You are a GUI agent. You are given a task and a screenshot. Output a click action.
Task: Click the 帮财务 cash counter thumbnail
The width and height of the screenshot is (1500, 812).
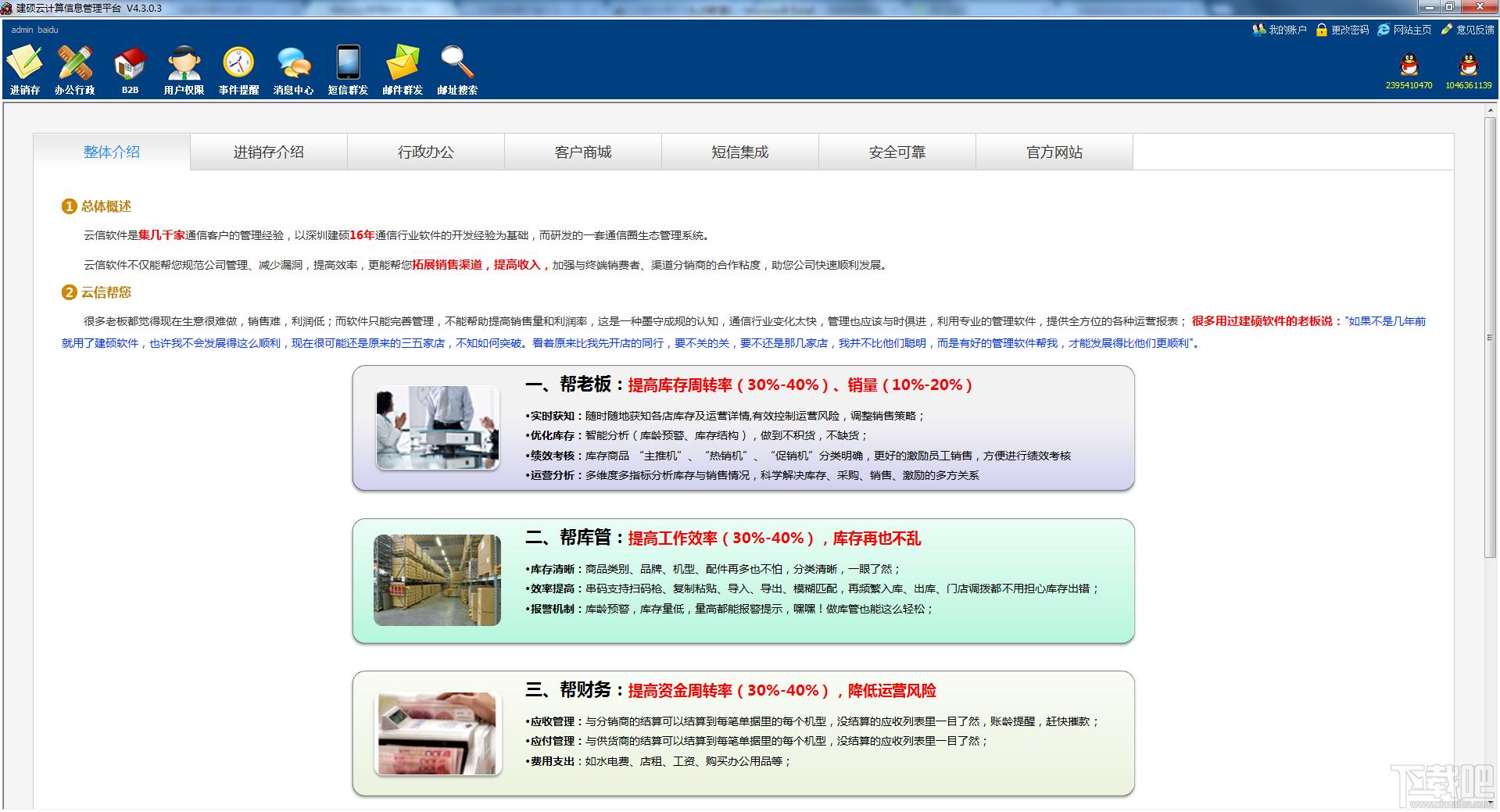(438, 733)
